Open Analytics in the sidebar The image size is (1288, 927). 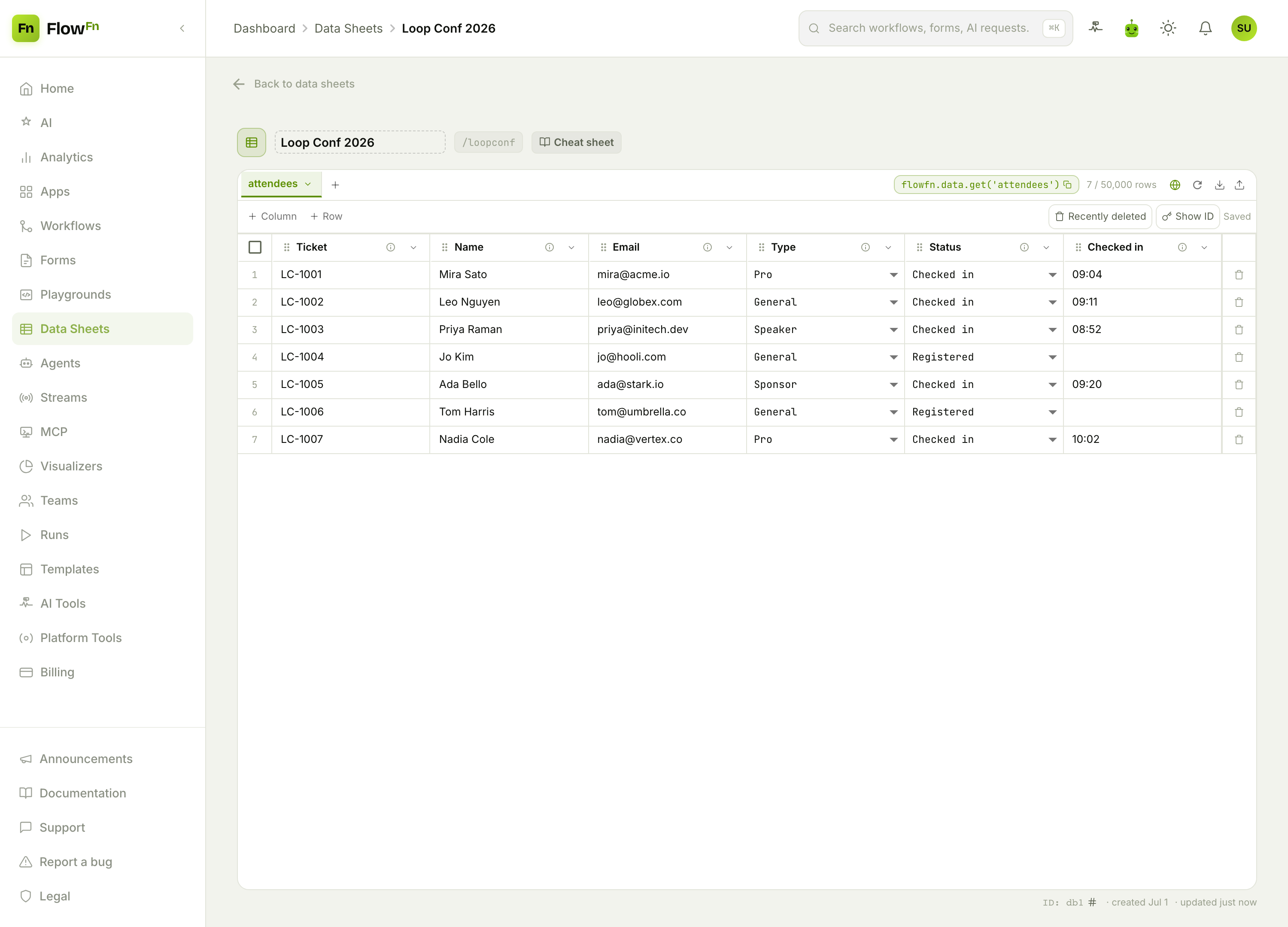point(103,157)
